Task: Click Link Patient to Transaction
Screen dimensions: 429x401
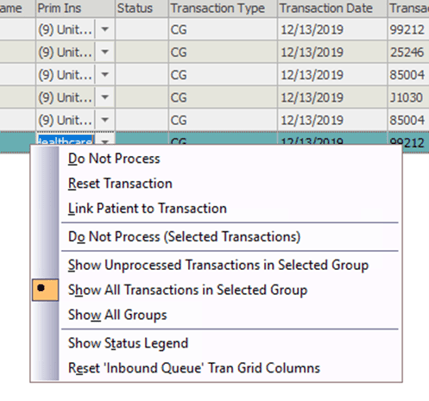Action: pos(147,209)
